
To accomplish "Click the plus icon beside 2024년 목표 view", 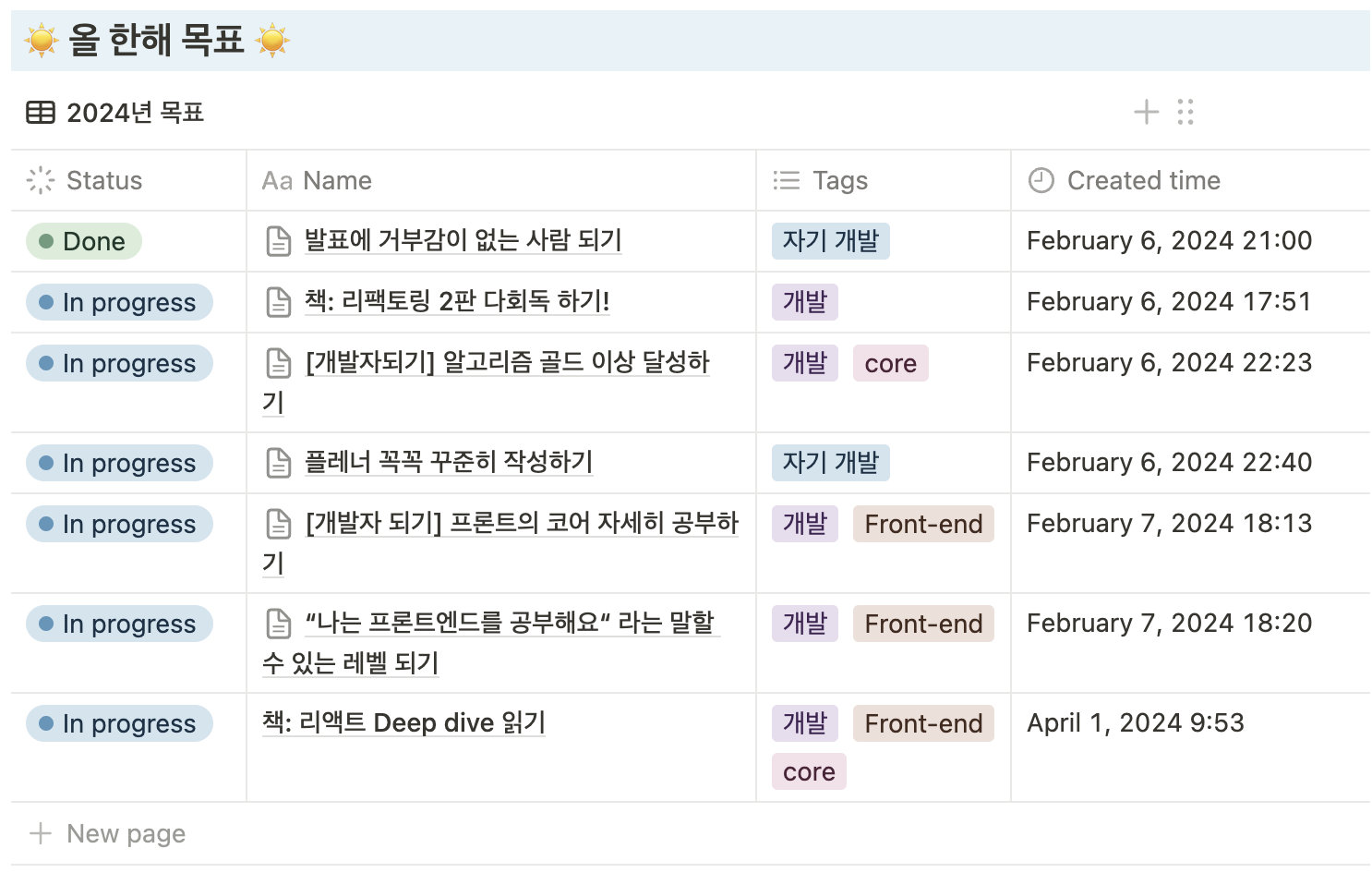I will point(1146,113).
